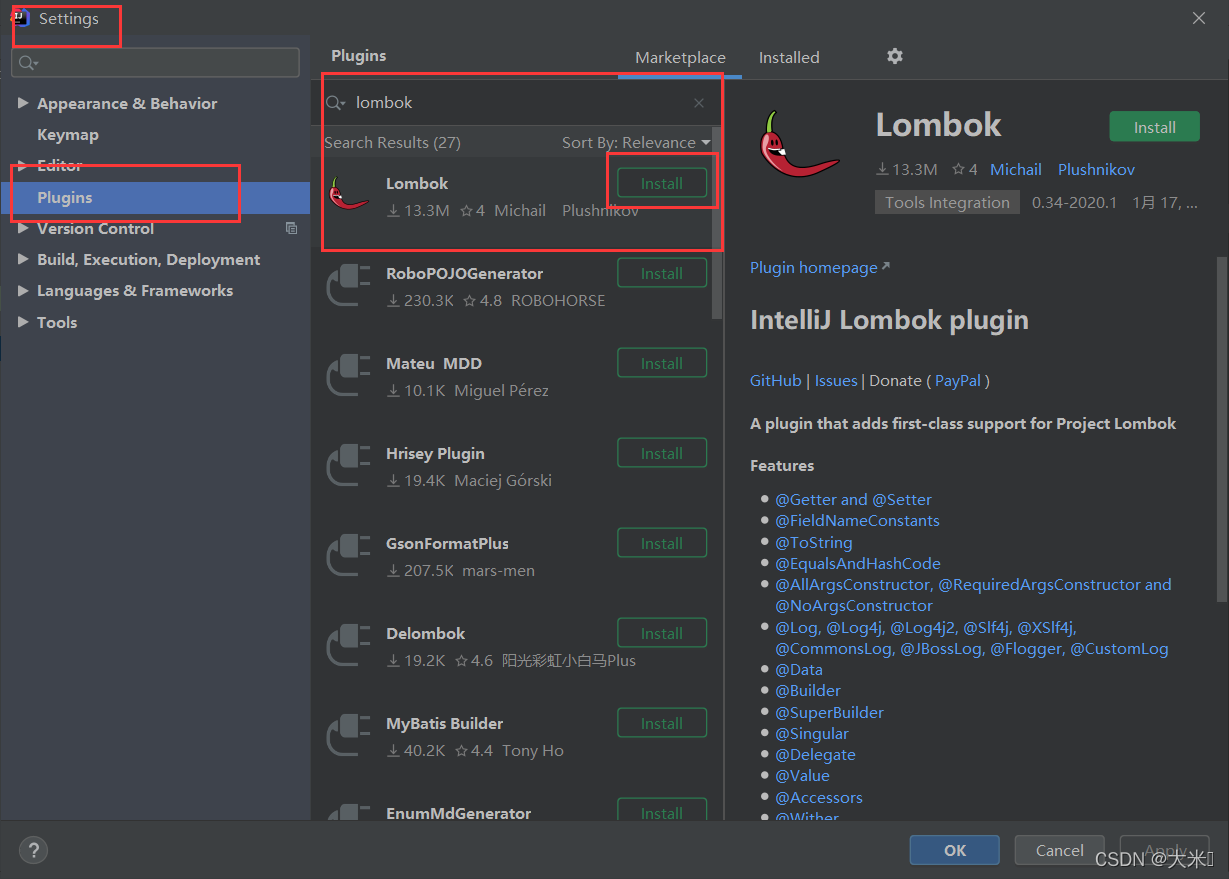Select Keymap in the settings tree
The height and width of the screenshot is (879, 1229).
(68, 135)
